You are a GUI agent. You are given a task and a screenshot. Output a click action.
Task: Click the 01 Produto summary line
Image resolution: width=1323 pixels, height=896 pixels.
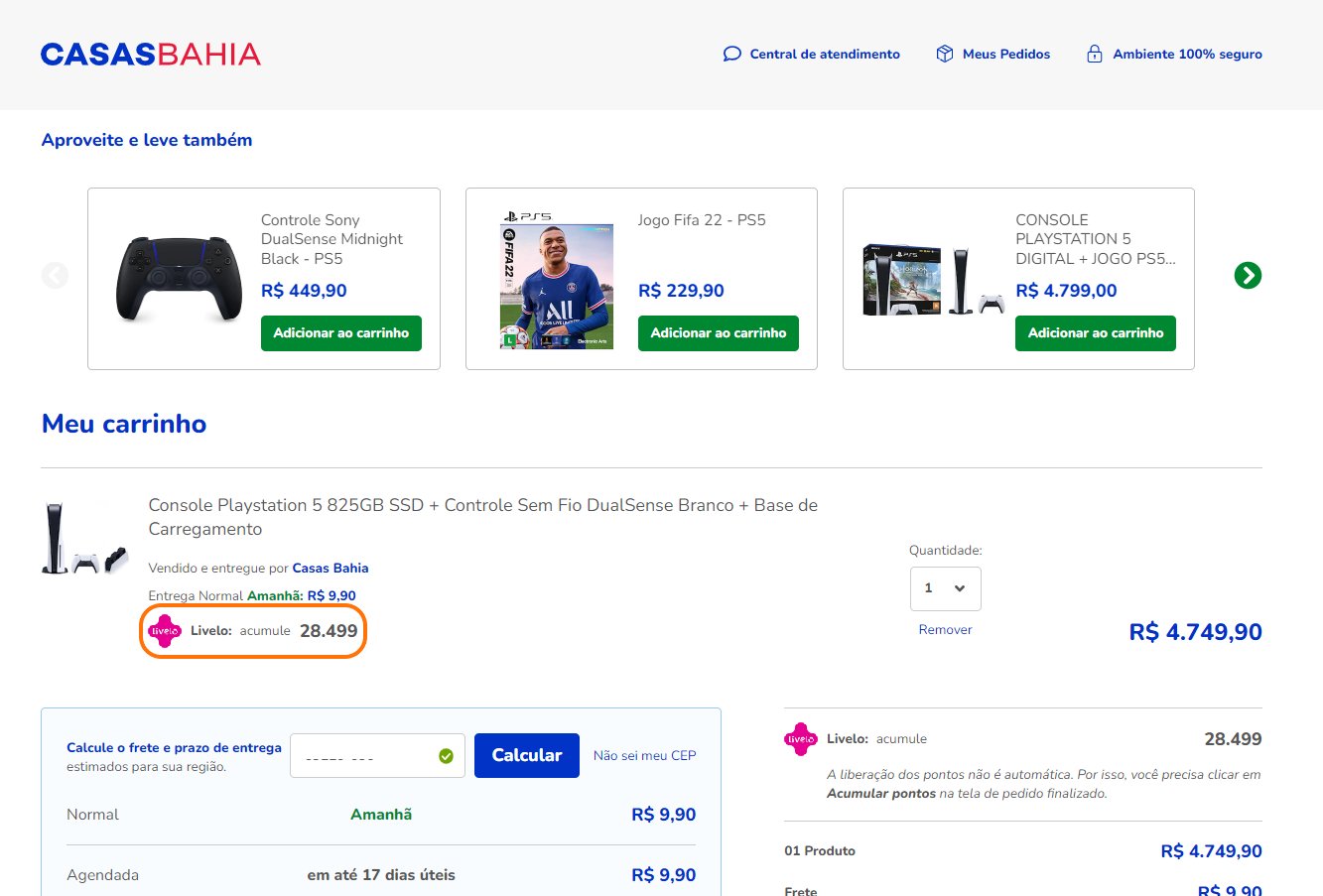click(1023, 851)
